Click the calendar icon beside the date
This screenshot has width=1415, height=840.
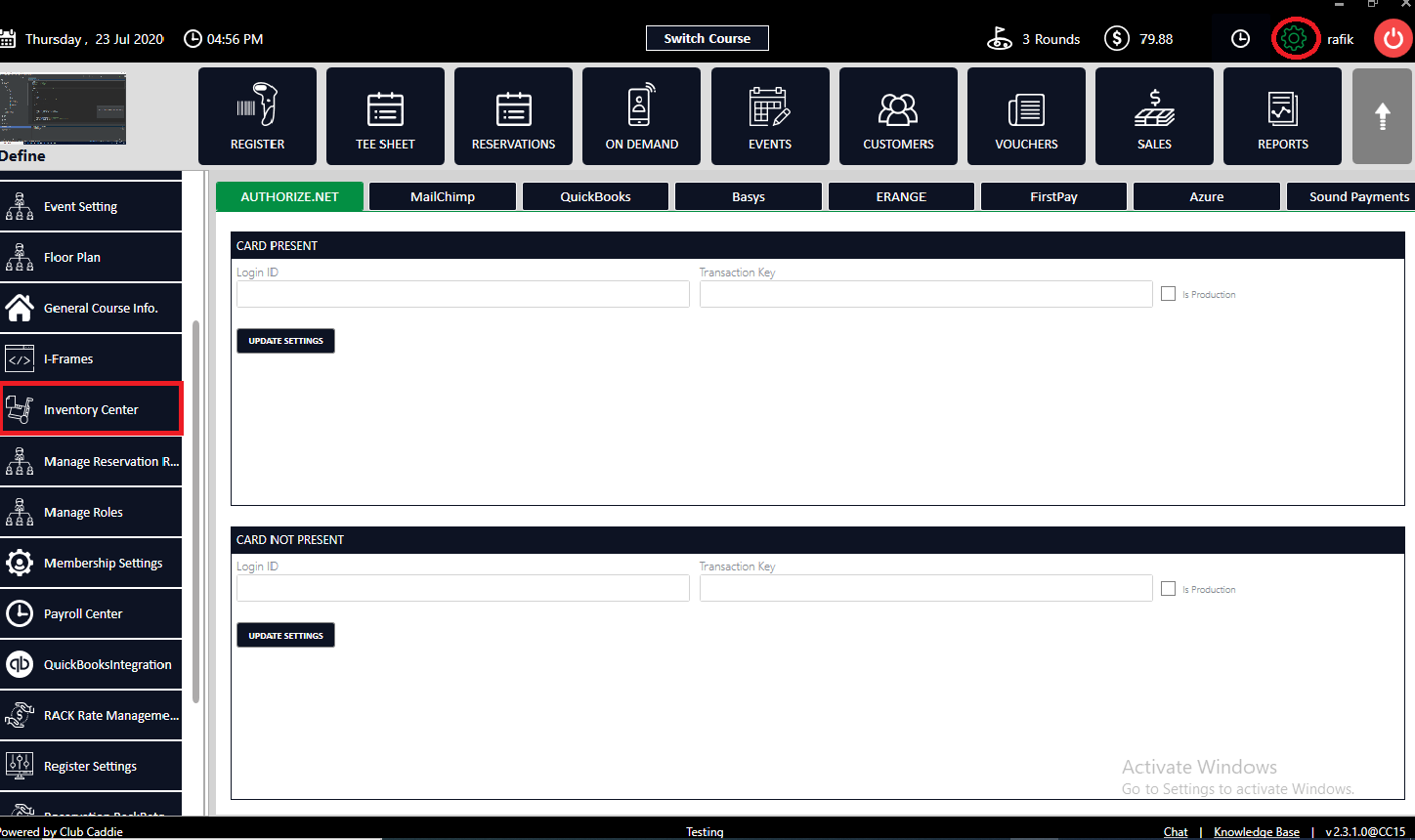[8, 39]
